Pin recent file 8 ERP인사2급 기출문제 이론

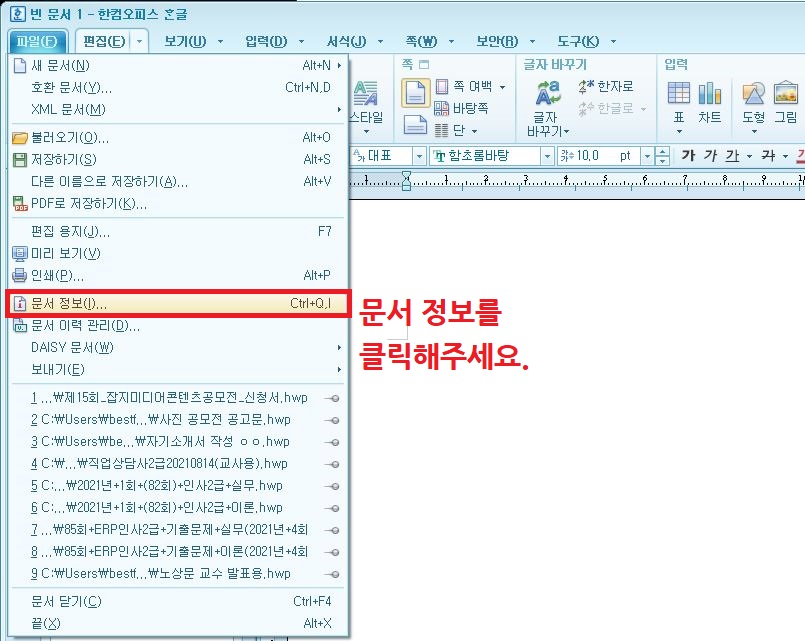pyautogui.click(x=333, y=553)
